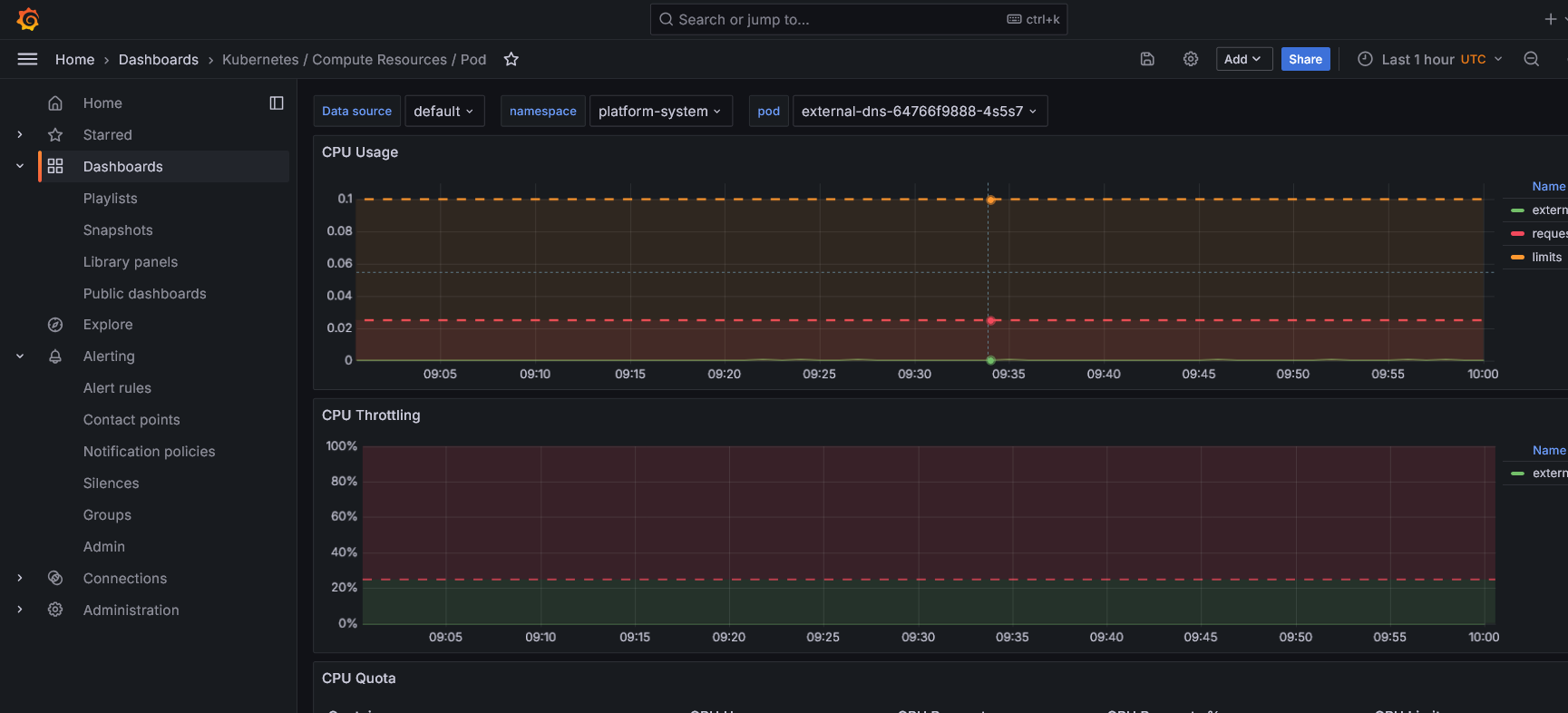1568x713 pixels.
Task: Collapse the Dashboards section chevron
Action: [x=20, y=167]
